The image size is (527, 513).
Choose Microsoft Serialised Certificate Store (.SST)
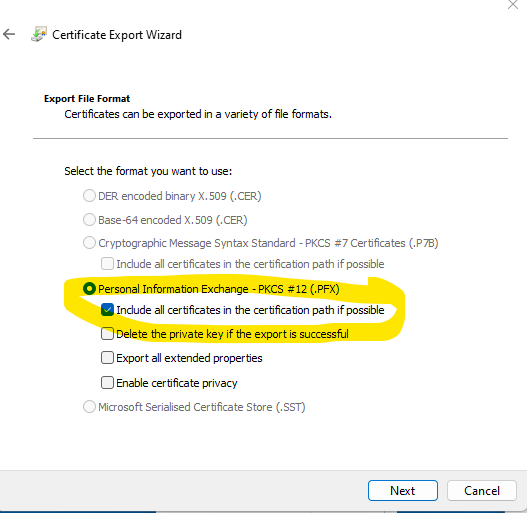[89, 407]
